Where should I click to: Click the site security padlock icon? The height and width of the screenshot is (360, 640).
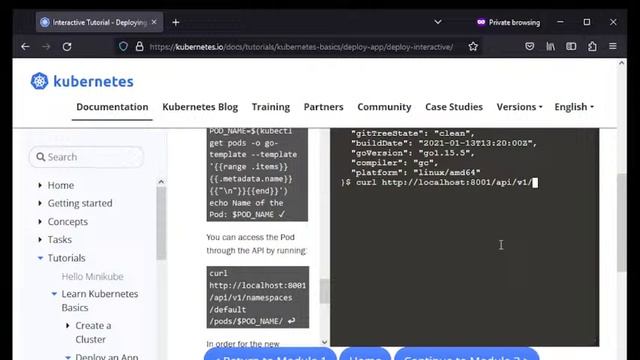coord(140,47)
